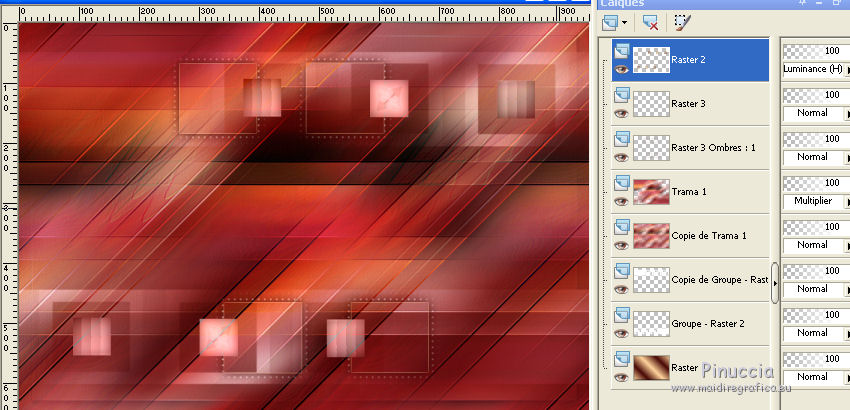Viewport: 850px width, 410px height.
Task: Hide the Raster 3 layer via its eye
Action: (x=622, y=113)
